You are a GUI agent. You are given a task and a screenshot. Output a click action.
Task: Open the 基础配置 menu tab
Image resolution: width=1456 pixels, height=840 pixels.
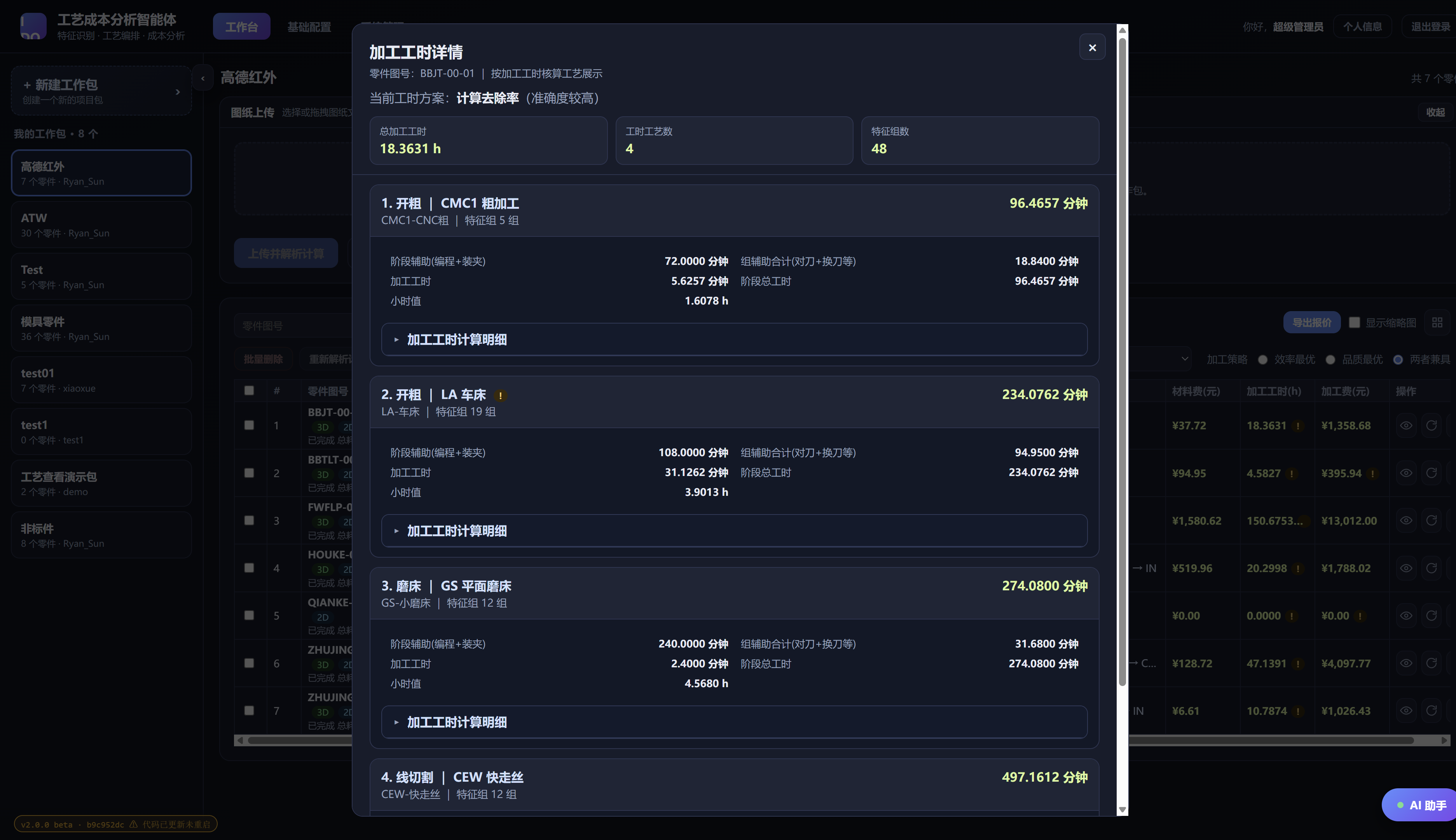309,26
